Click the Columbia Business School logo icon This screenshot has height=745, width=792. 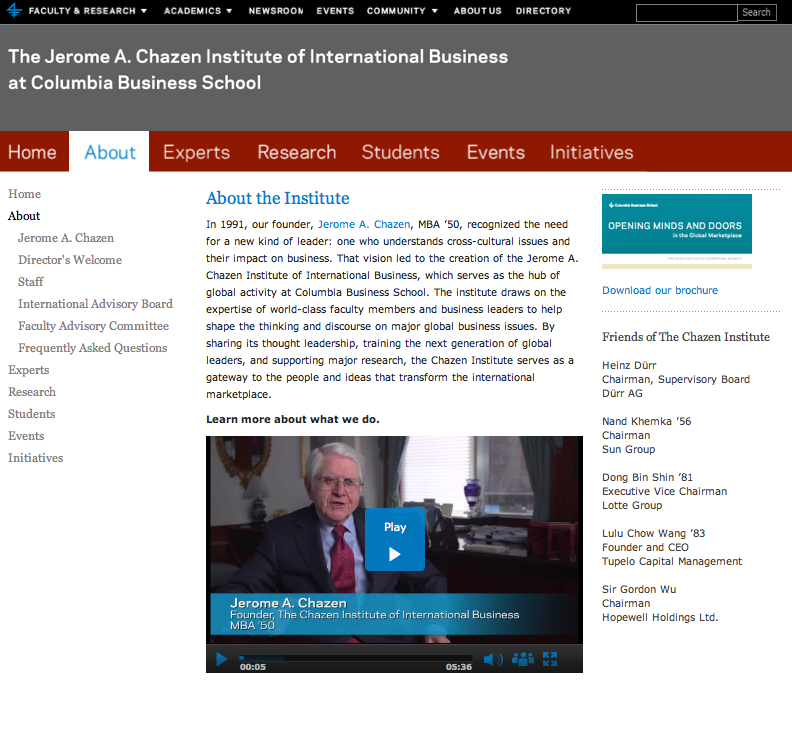click(14, 11)
